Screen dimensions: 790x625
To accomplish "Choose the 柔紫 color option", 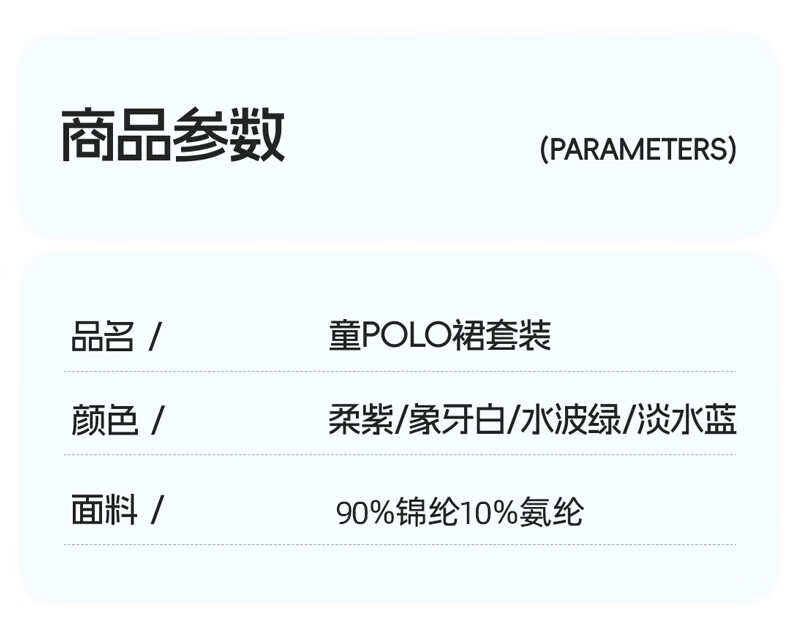I will coord(361,420).
